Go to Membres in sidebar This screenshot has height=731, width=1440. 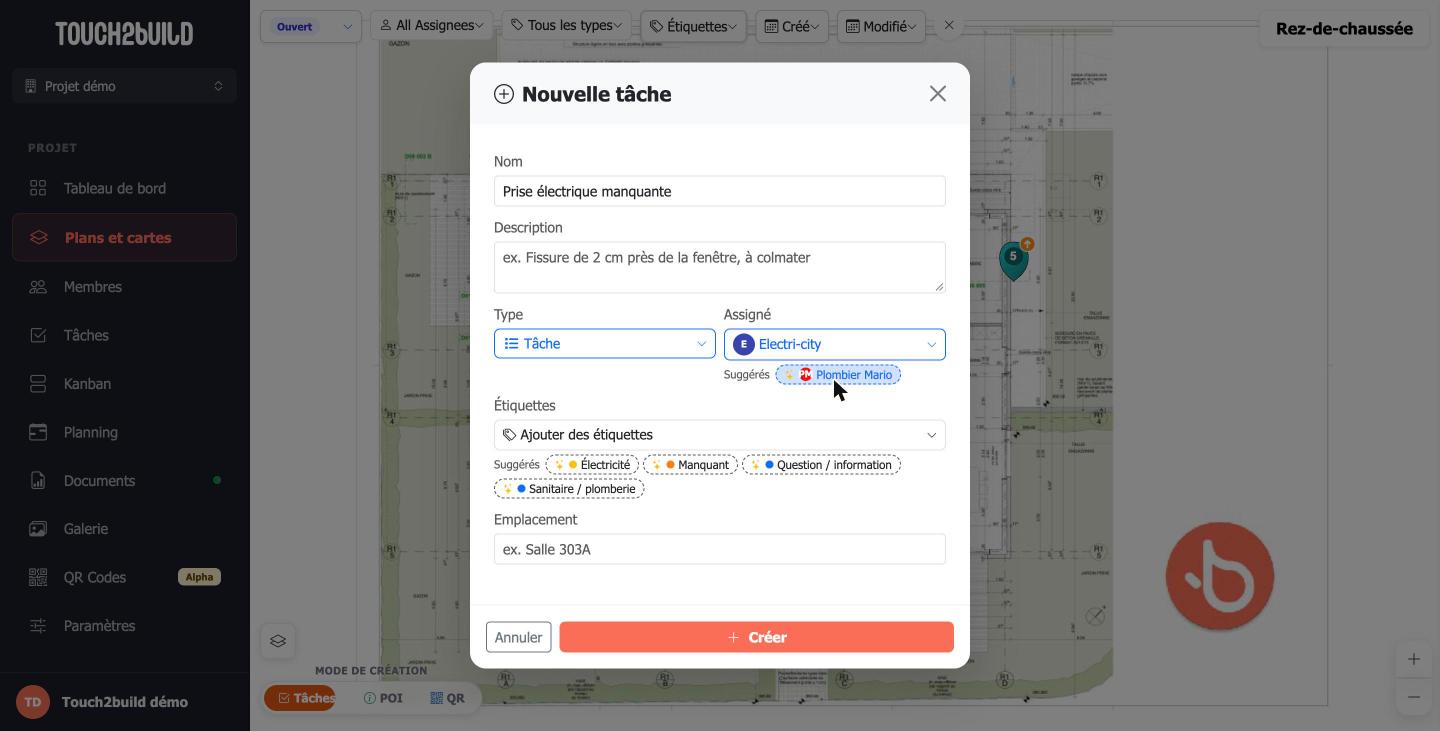point(125,287)
